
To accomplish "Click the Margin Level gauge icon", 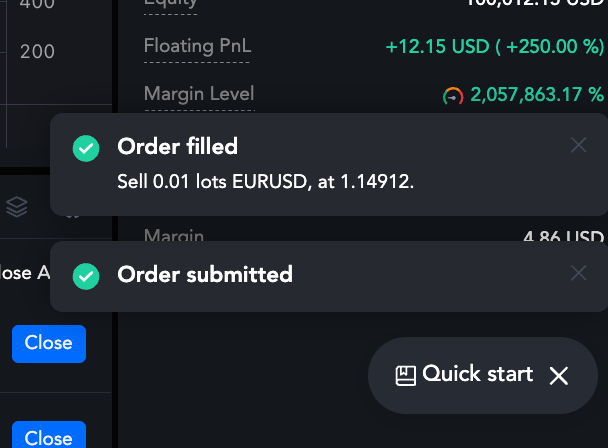I will 453,96.
